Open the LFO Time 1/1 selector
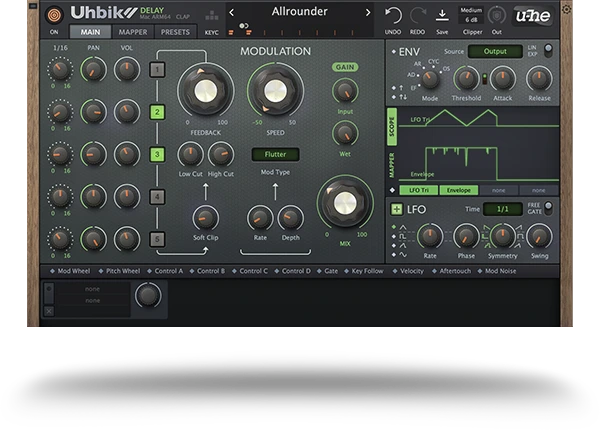600x430 pixels. click(x=502, y=209)
